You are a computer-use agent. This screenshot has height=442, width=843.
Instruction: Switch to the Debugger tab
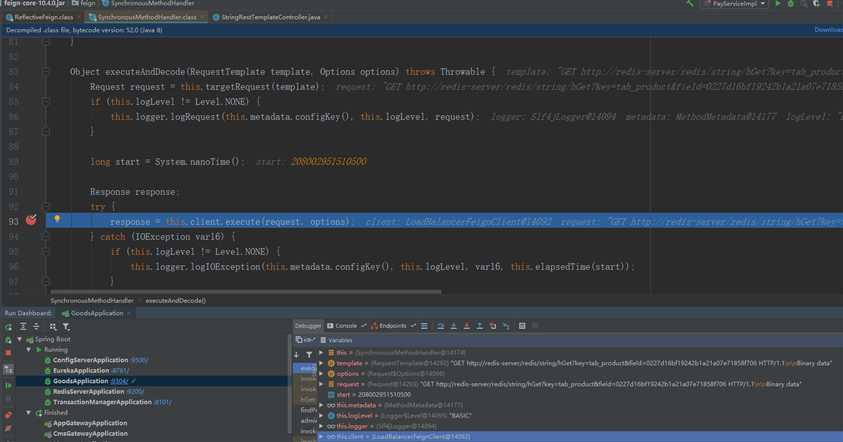[308, 326]
